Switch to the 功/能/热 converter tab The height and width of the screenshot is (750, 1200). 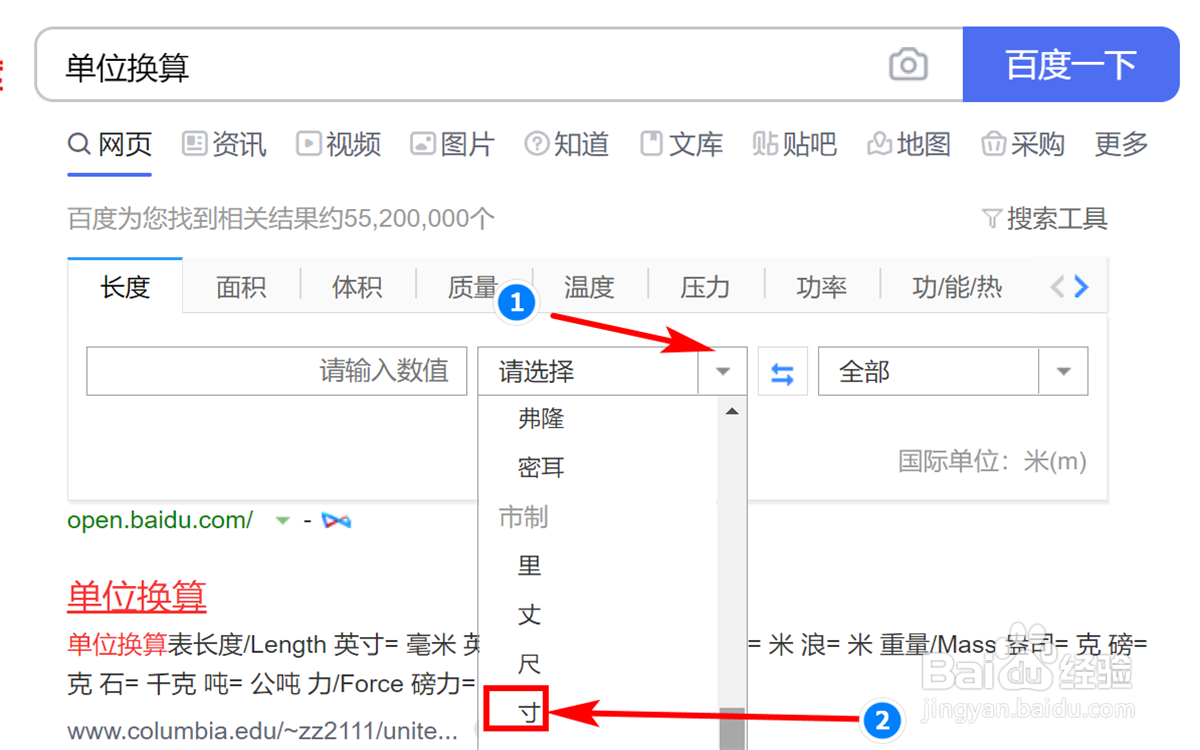tap(957, 288)
